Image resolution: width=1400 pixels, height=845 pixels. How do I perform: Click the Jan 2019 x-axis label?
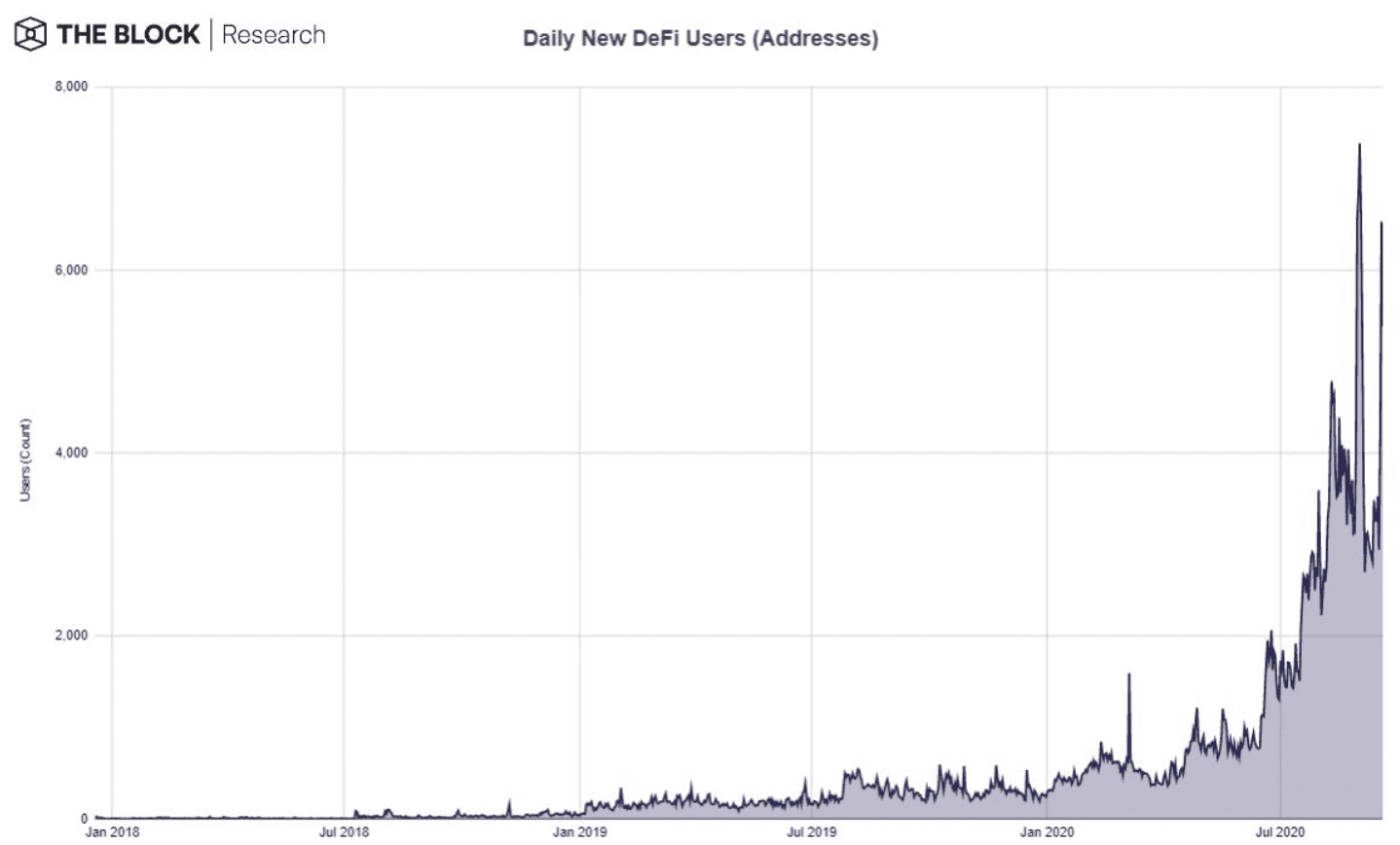579,832
